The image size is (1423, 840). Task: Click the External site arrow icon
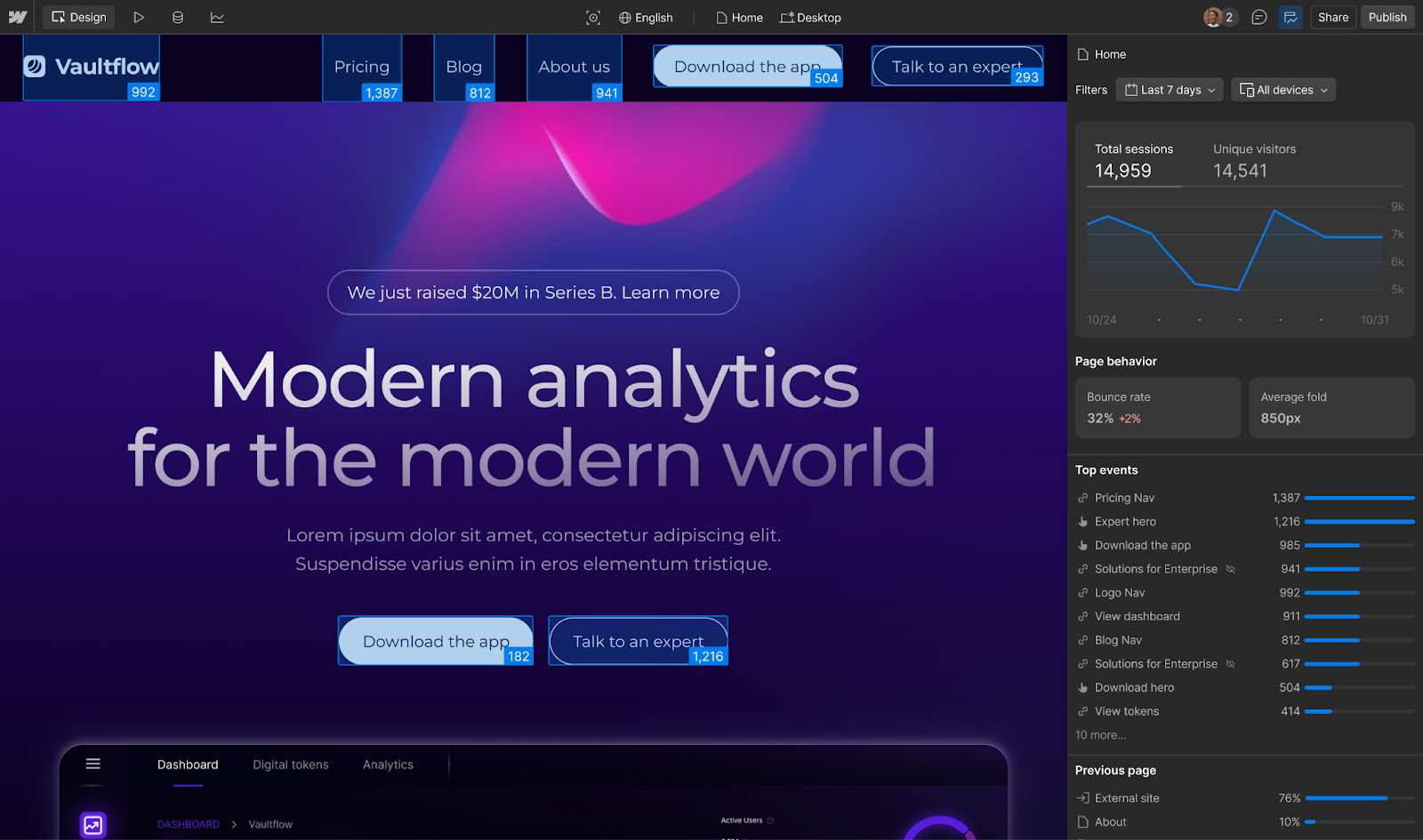point(1082,798)
